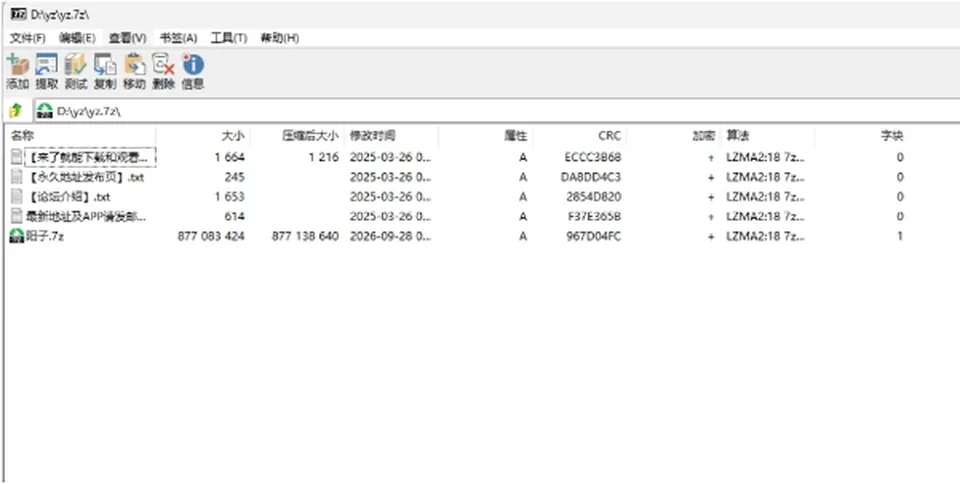Click packed size value 1 216
The width and height of the screenshot is (960, 484).
click(x=323, y=157)
